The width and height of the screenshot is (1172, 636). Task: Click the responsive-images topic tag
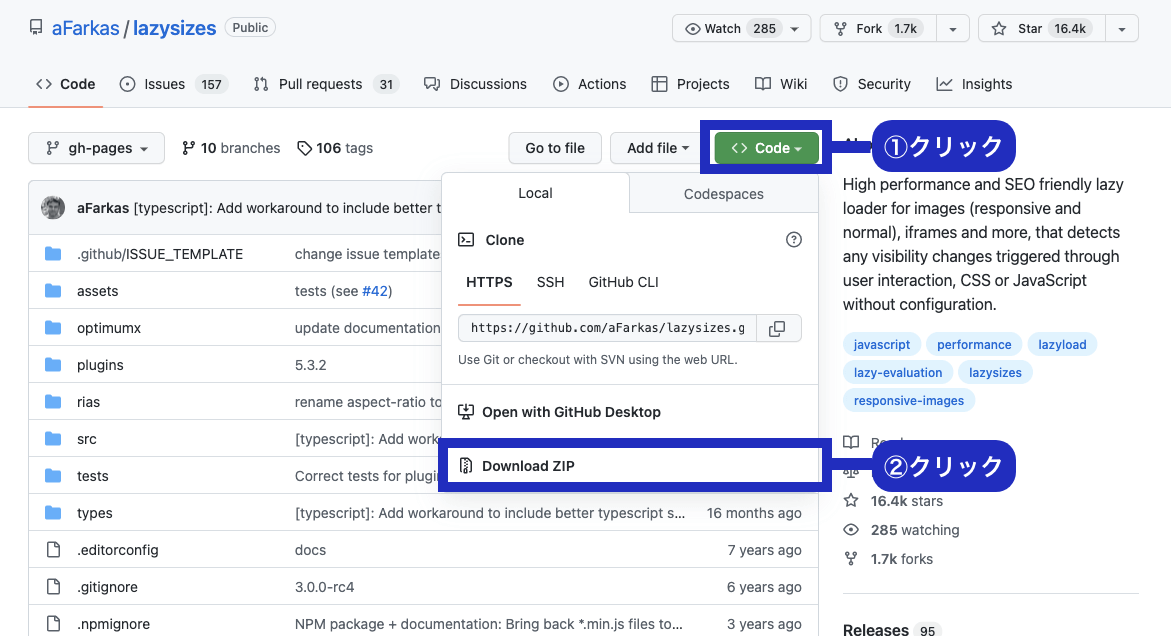tap(909, 401)
